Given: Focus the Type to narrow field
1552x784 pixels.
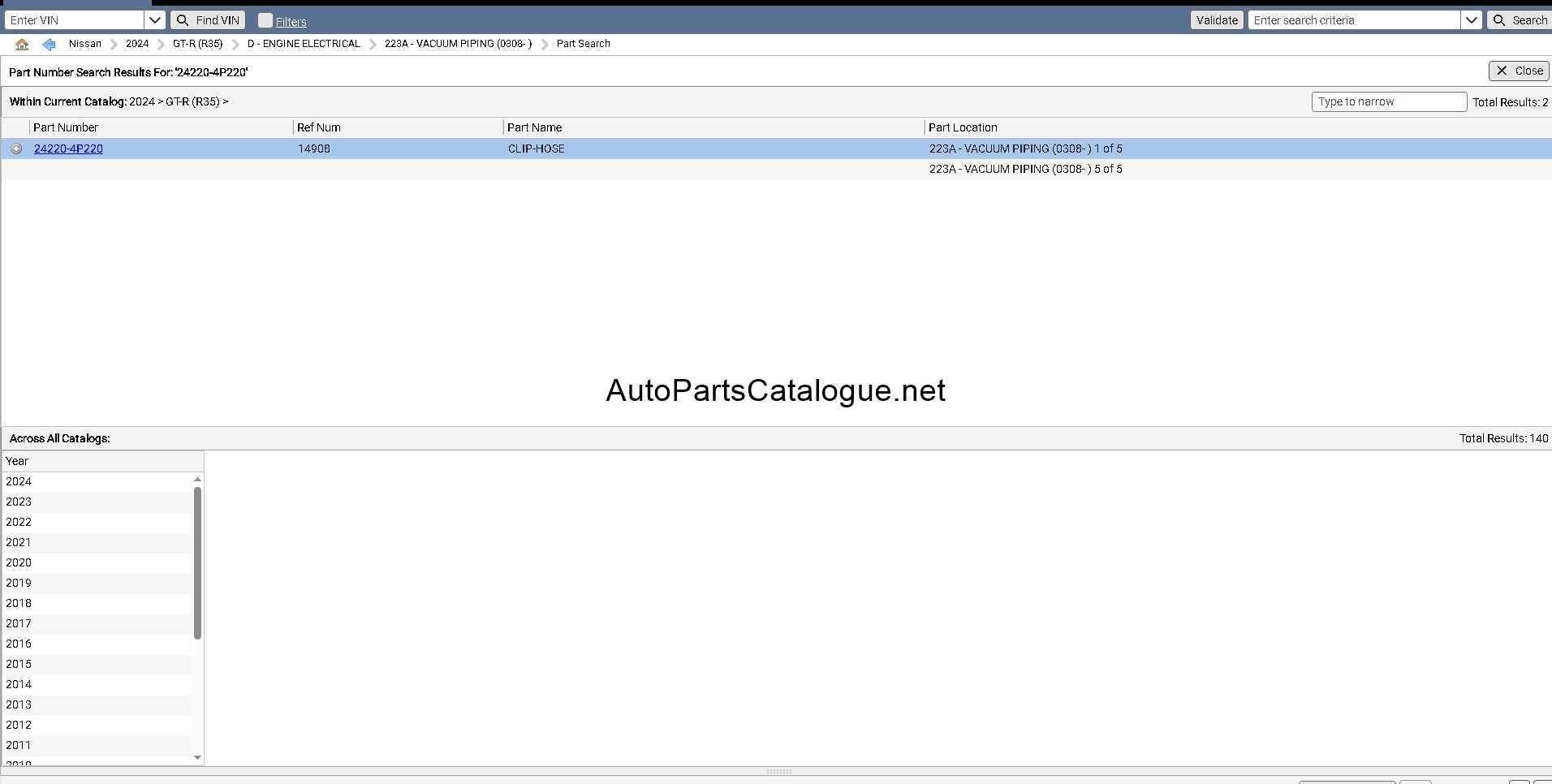Looking at the screenshot, I should pyautogui.click(x=1389, y=101).
